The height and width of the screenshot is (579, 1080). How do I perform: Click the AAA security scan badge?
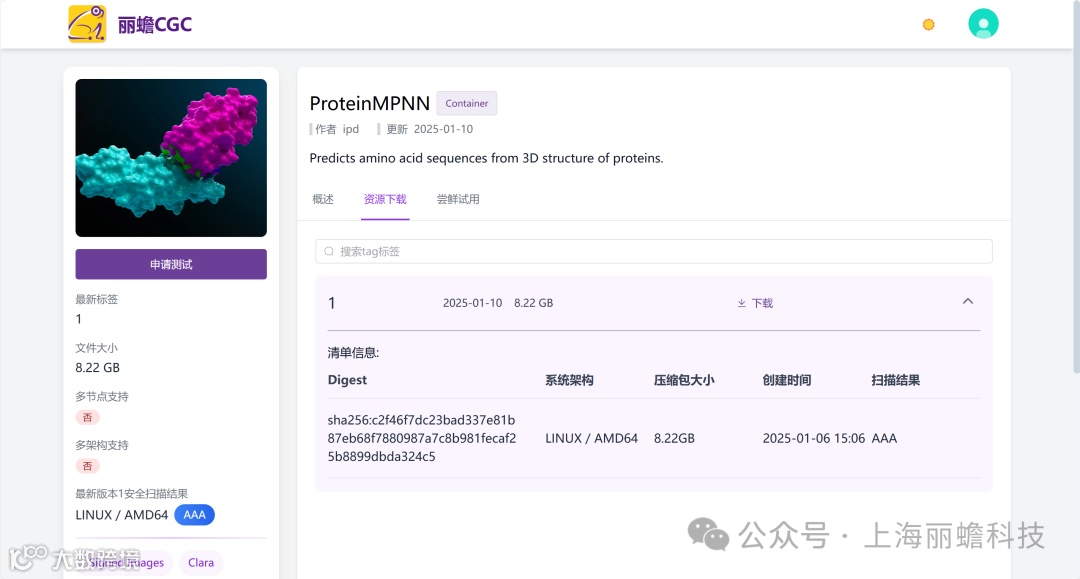coord(194,515)
